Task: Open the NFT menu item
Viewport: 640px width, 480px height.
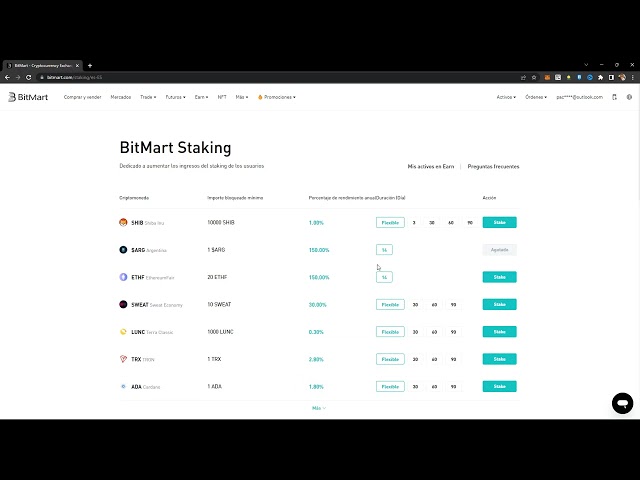Action: [222, 97]
